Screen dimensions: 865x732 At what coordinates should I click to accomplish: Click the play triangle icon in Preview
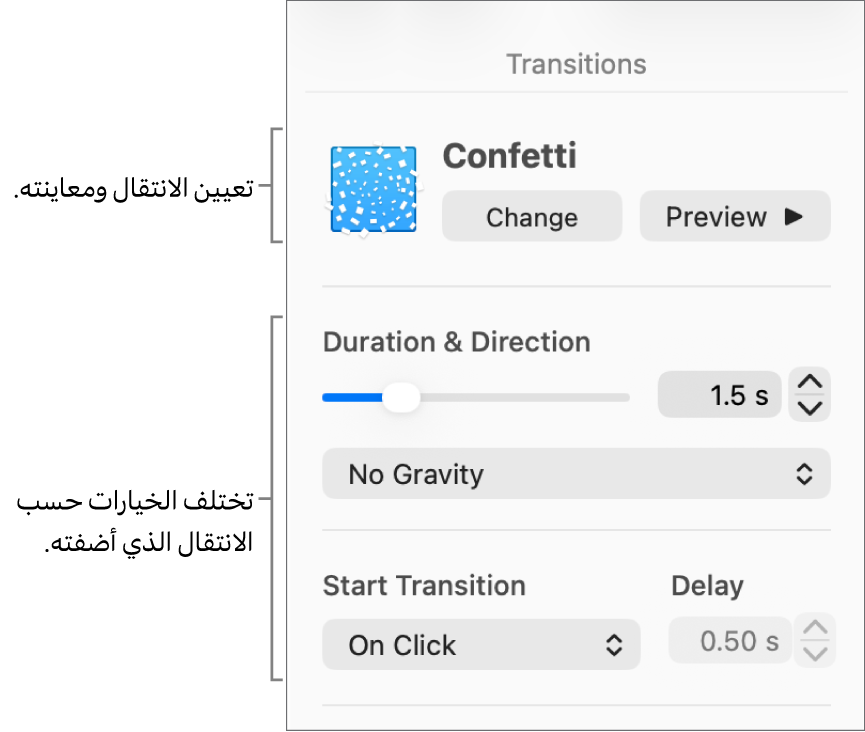pyautogui.click(x=794, y=216)
